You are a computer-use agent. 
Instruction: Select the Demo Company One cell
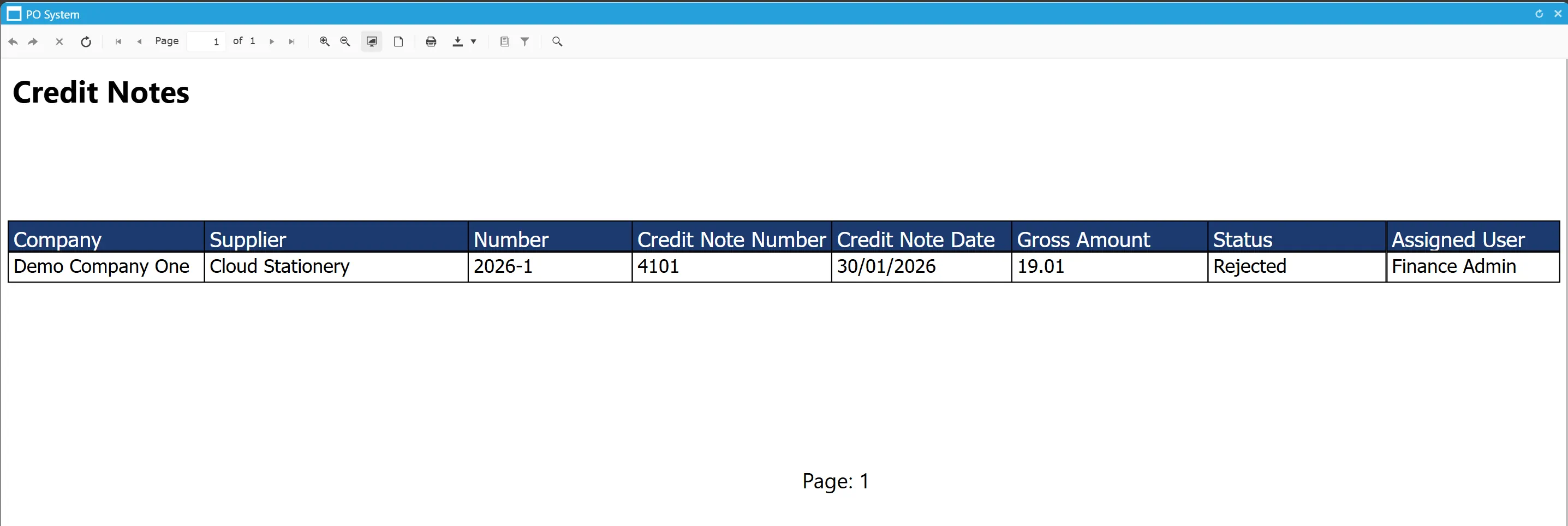point(106,267)
